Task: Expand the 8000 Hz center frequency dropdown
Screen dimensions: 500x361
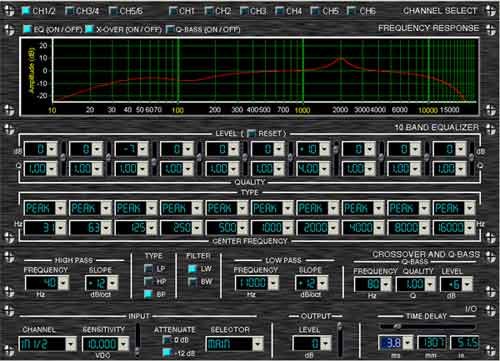Action: [424, 228]
